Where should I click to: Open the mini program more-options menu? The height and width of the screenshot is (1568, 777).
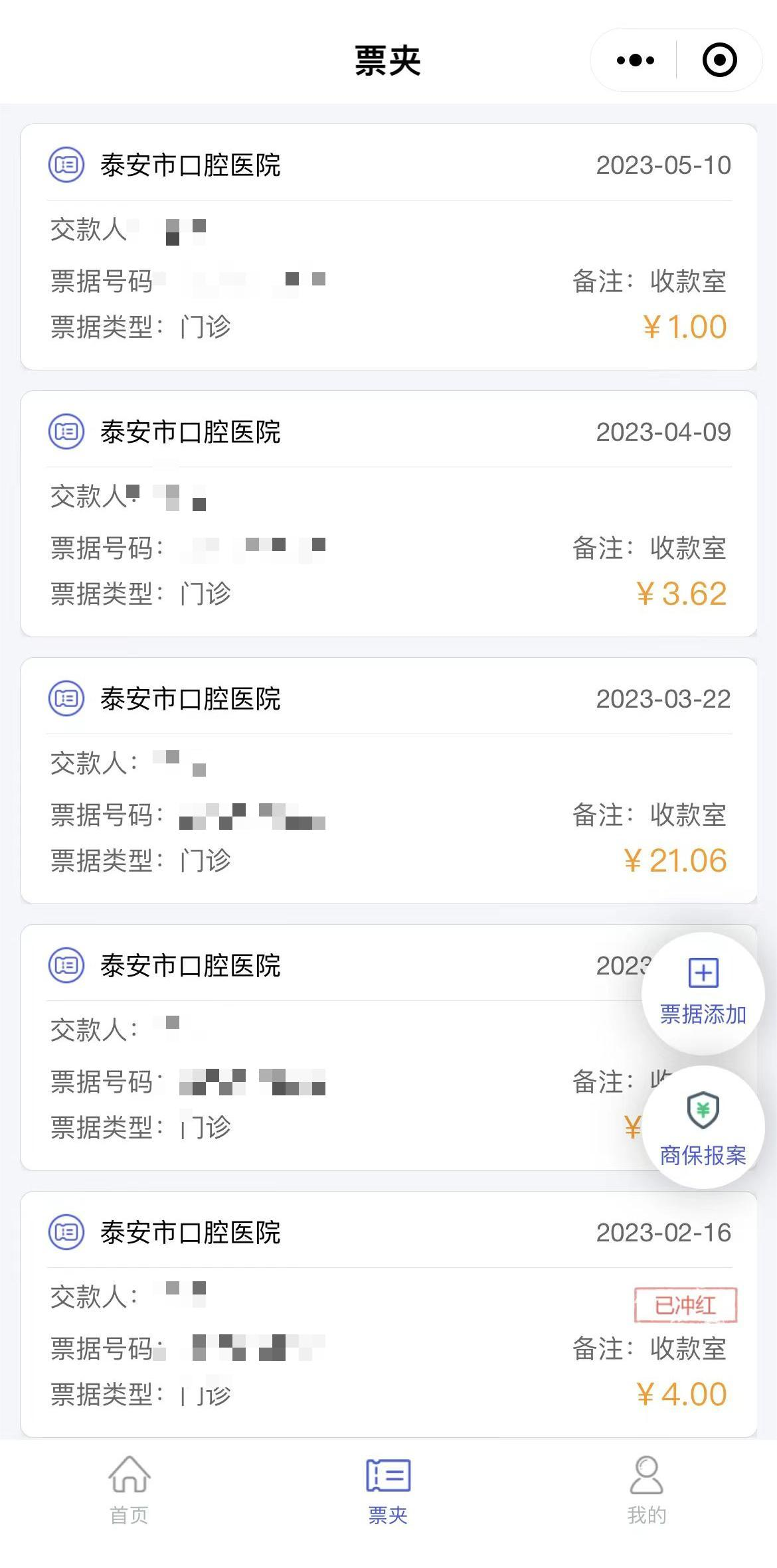tap(635, 60)
